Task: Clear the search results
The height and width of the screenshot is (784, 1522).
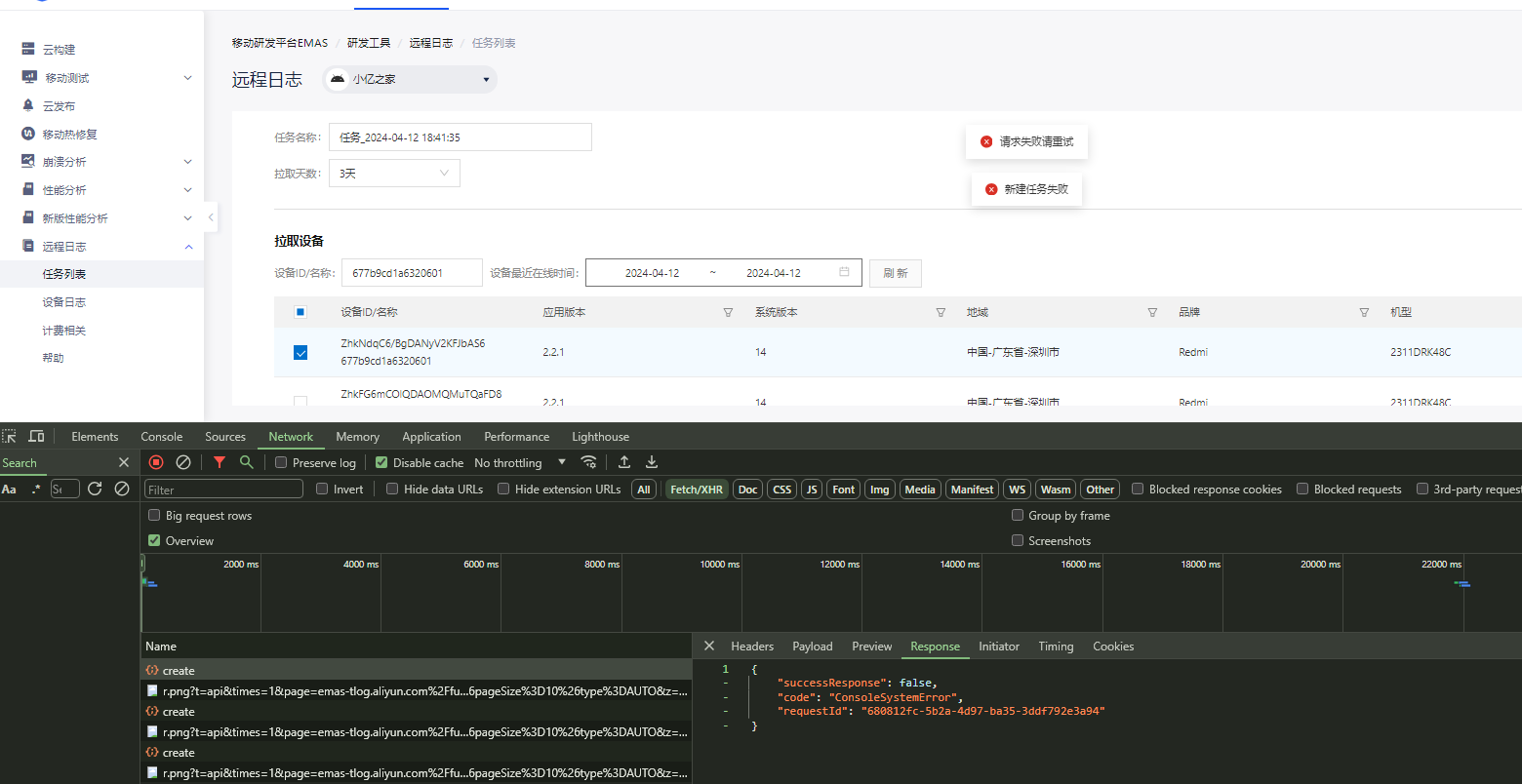Action: pyautogui.click(x=122, y=489)
